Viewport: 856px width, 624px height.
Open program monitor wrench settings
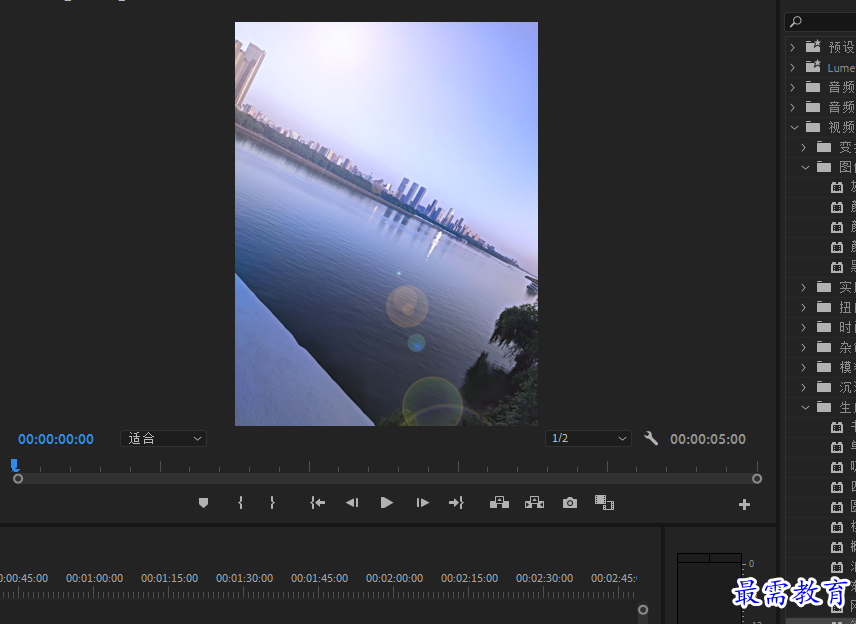pyautogui.click(x=651, y=438)
